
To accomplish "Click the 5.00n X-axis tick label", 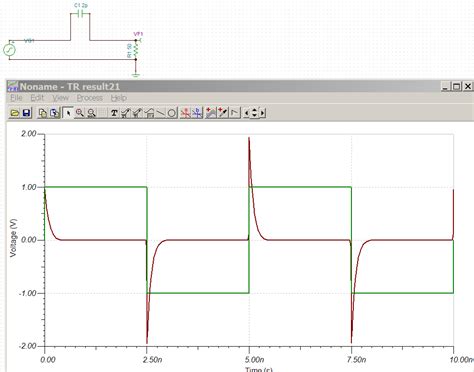I will 254,360.
